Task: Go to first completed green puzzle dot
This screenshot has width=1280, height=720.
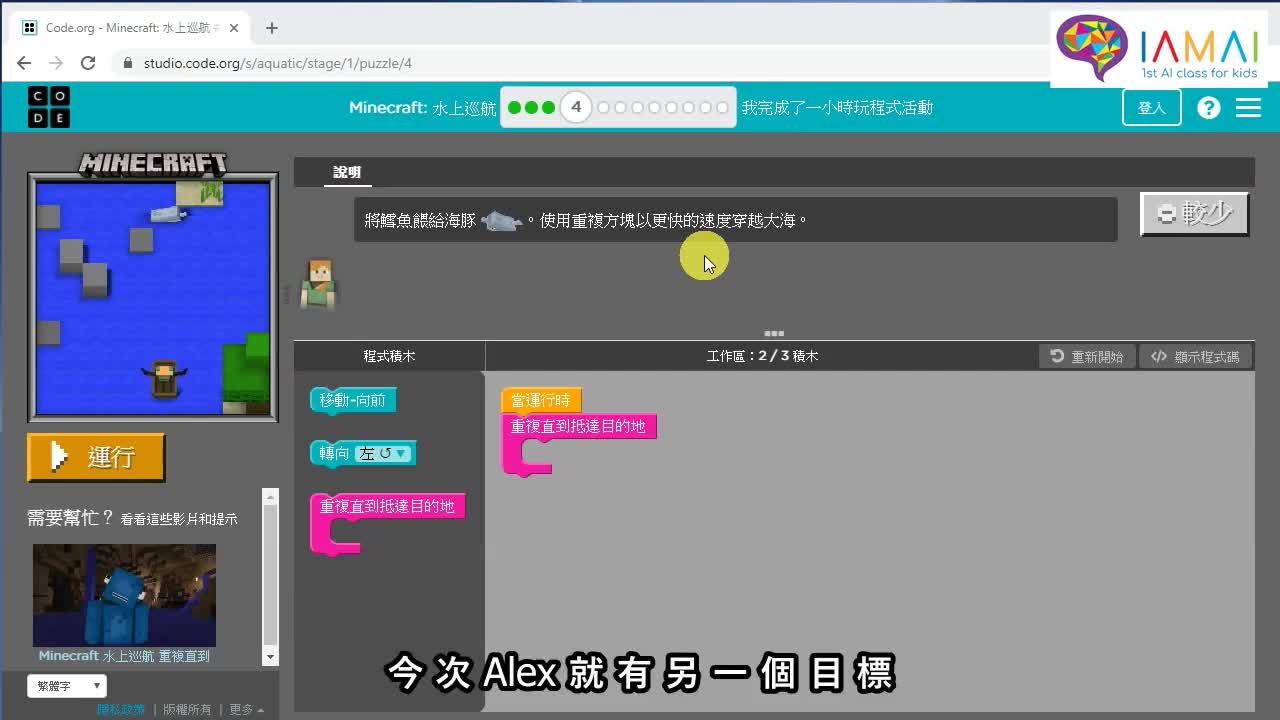Action: [514, 108]
